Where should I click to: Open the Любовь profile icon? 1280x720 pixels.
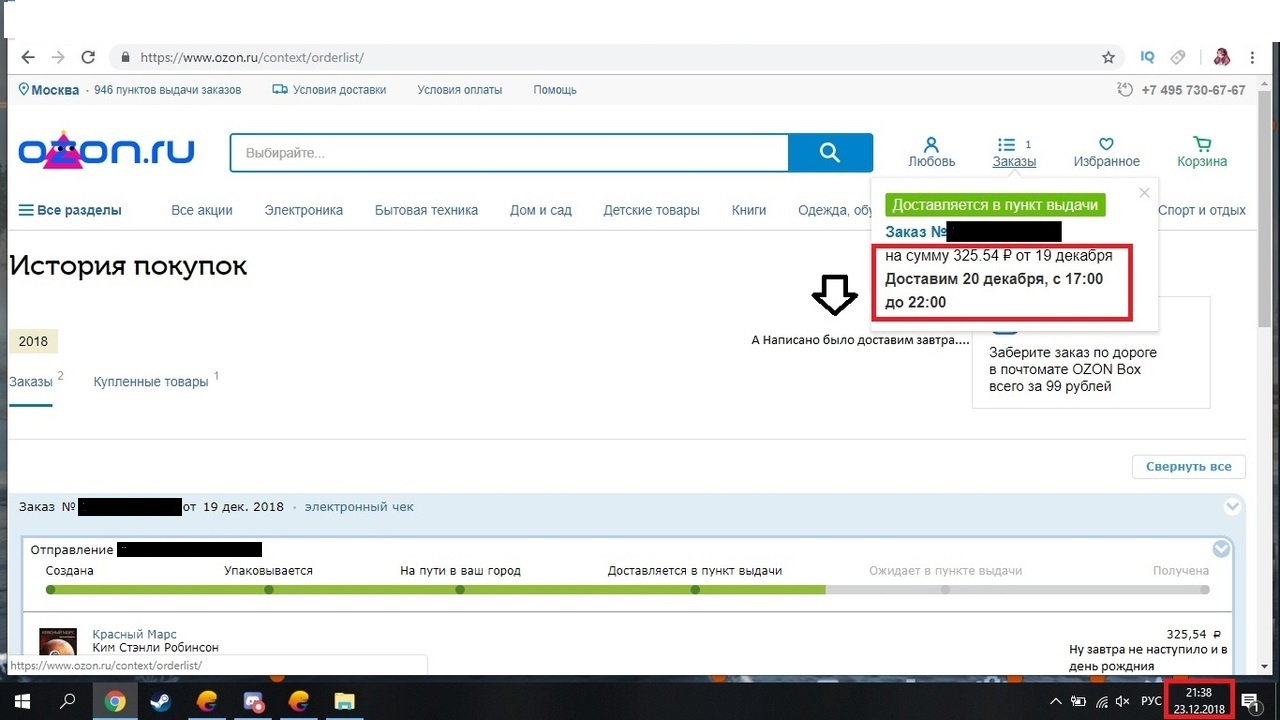(x=931, y=152)
